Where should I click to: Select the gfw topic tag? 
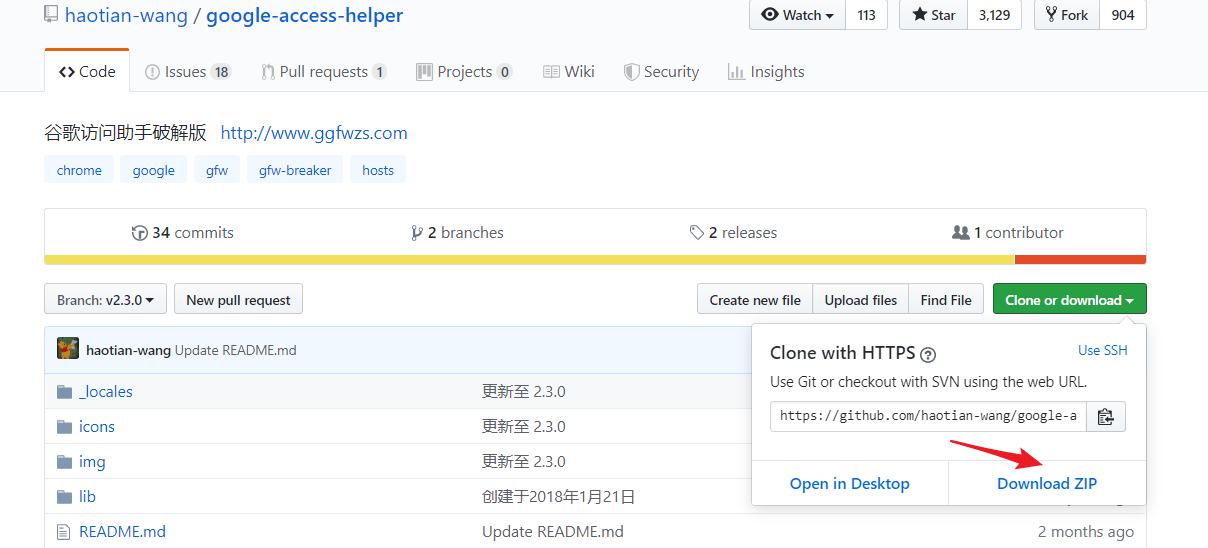tap(217, 170)
